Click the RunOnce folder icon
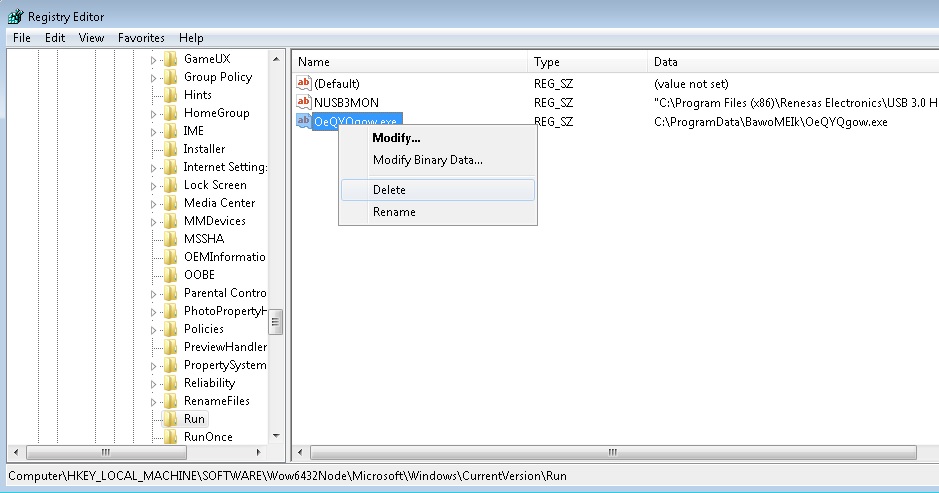 tap(171, 437)
